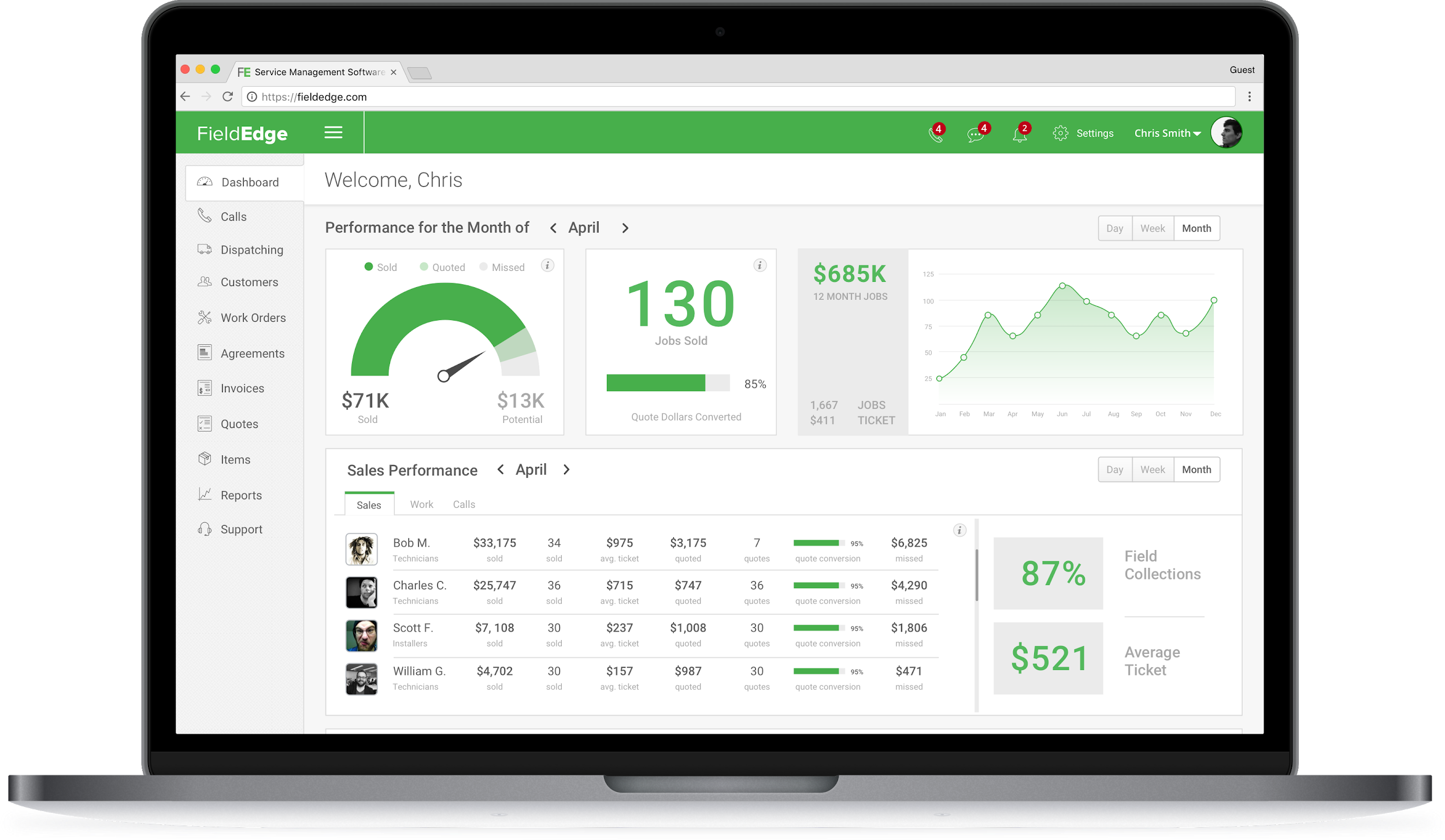Click the Guest profile button
Image resolution: width=1445 pixels, height=840 pixels.
[1242, 70]
